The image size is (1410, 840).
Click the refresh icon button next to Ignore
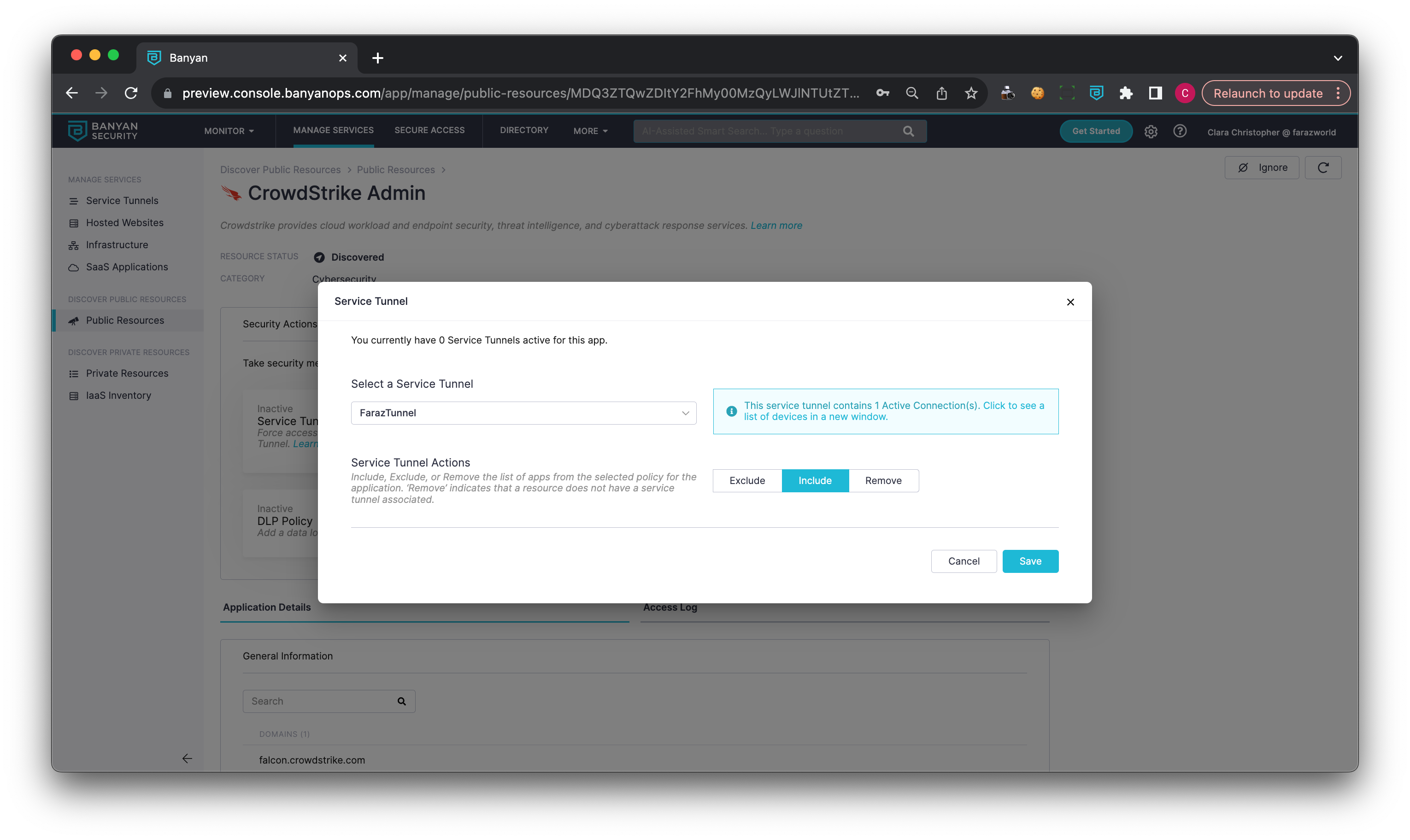pos(1323,168)
